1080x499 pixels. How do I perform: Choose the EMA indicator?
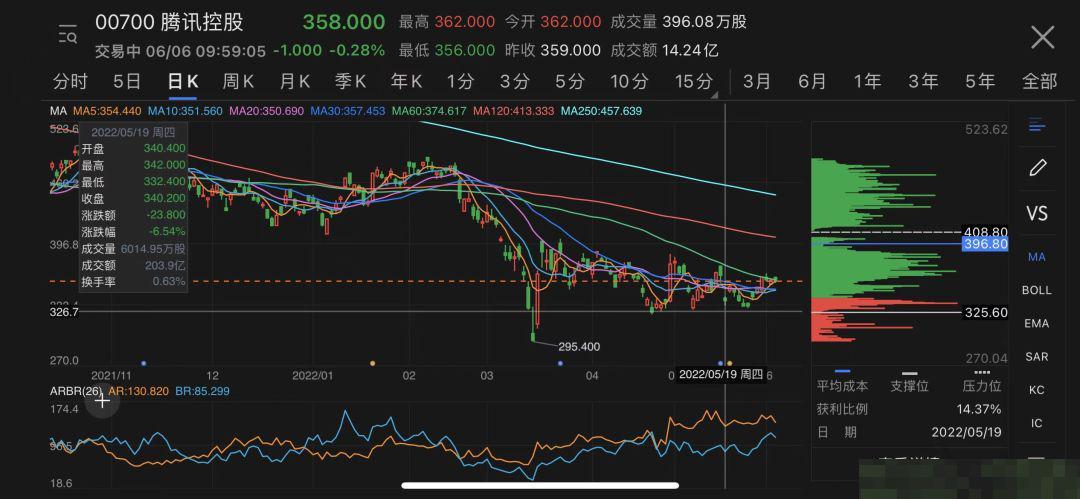click(x=1037, y=323)
